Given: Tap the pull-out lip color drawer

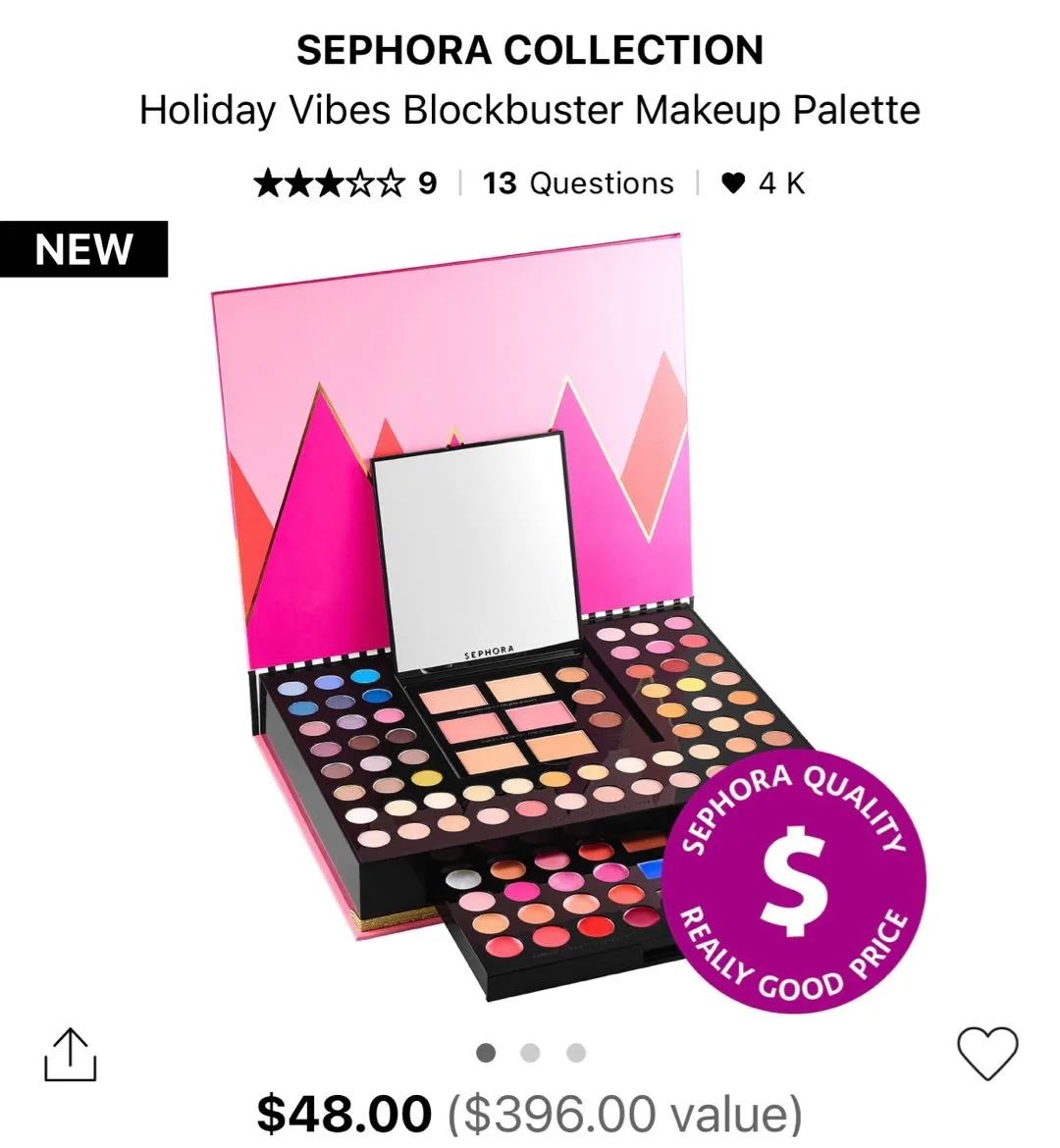Looking at the screenshot, I should 556,915.
